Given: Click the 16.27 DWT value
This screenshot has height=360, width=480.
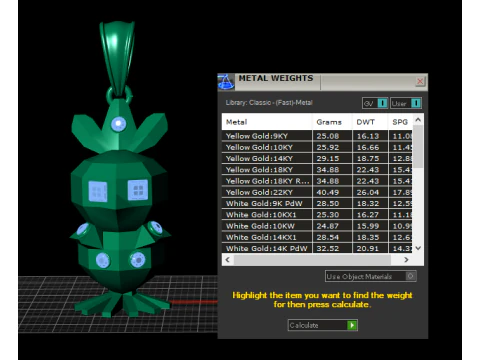Looking at the screenshot, I should [x=368, y=215].
